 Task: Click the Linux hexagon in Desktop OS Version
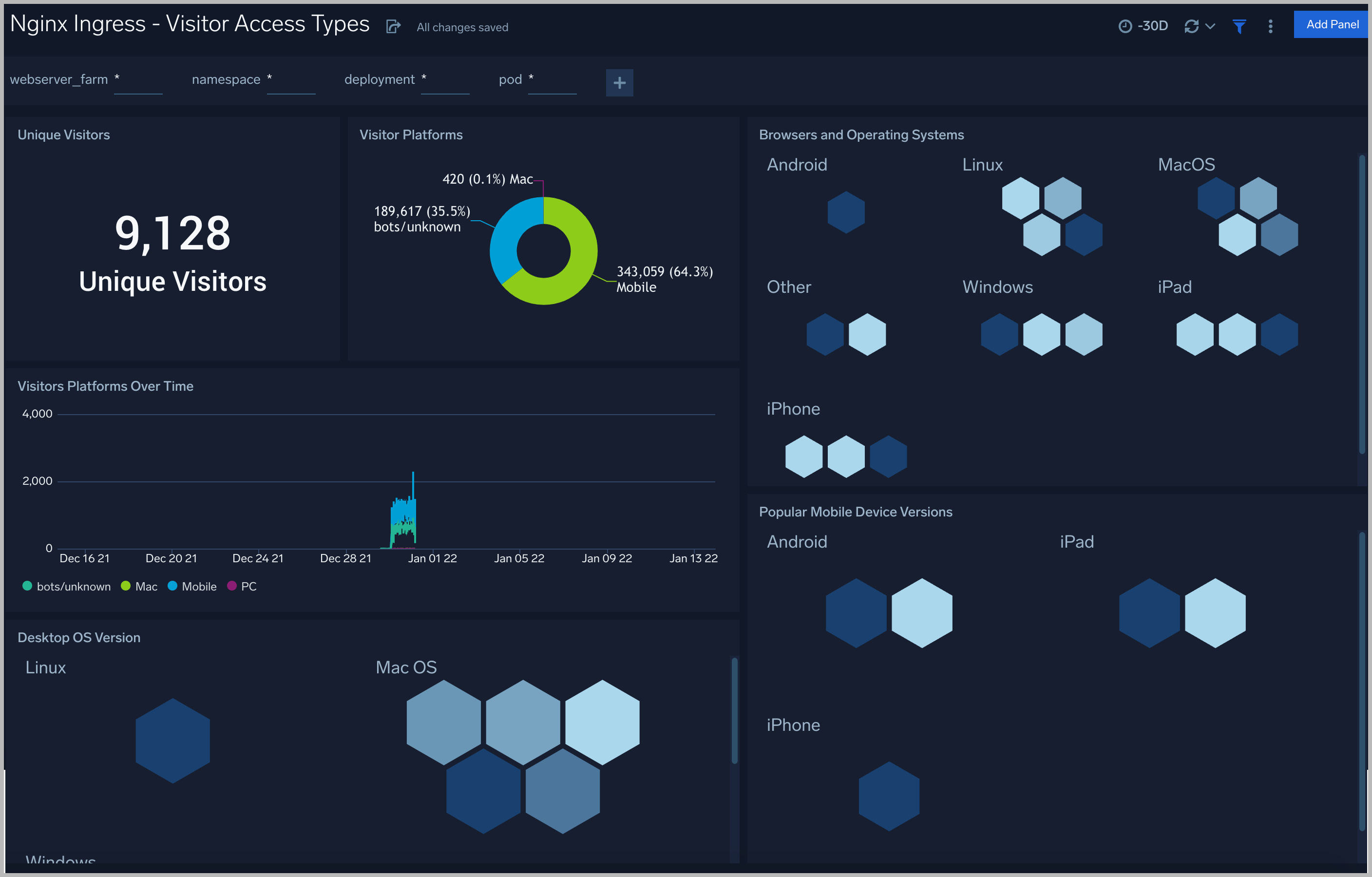172,740
